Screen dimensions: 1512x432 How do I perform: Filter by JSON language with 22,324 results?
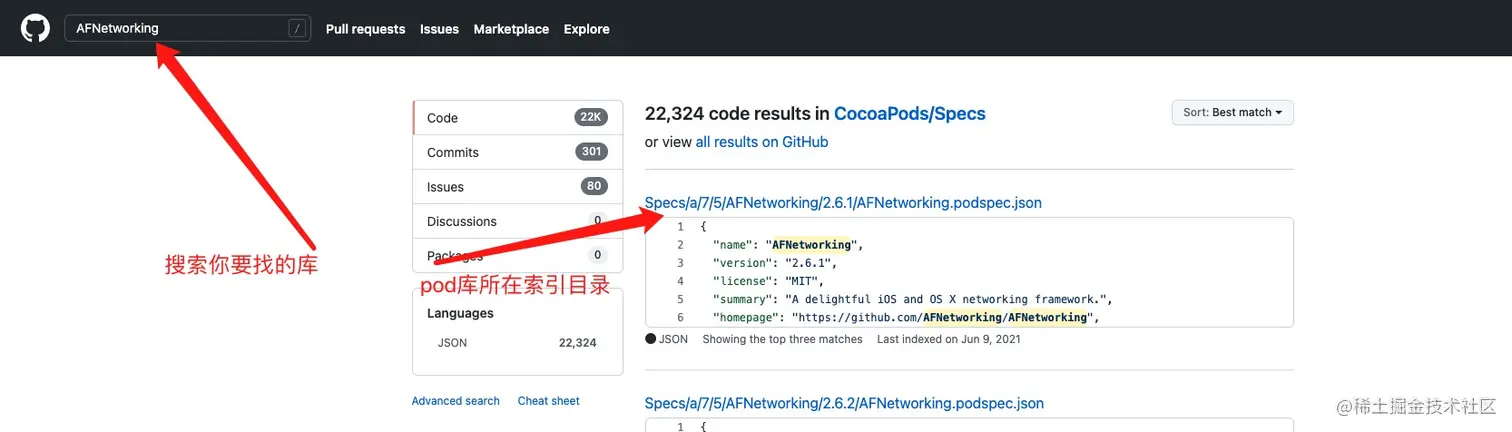(517, 343)
